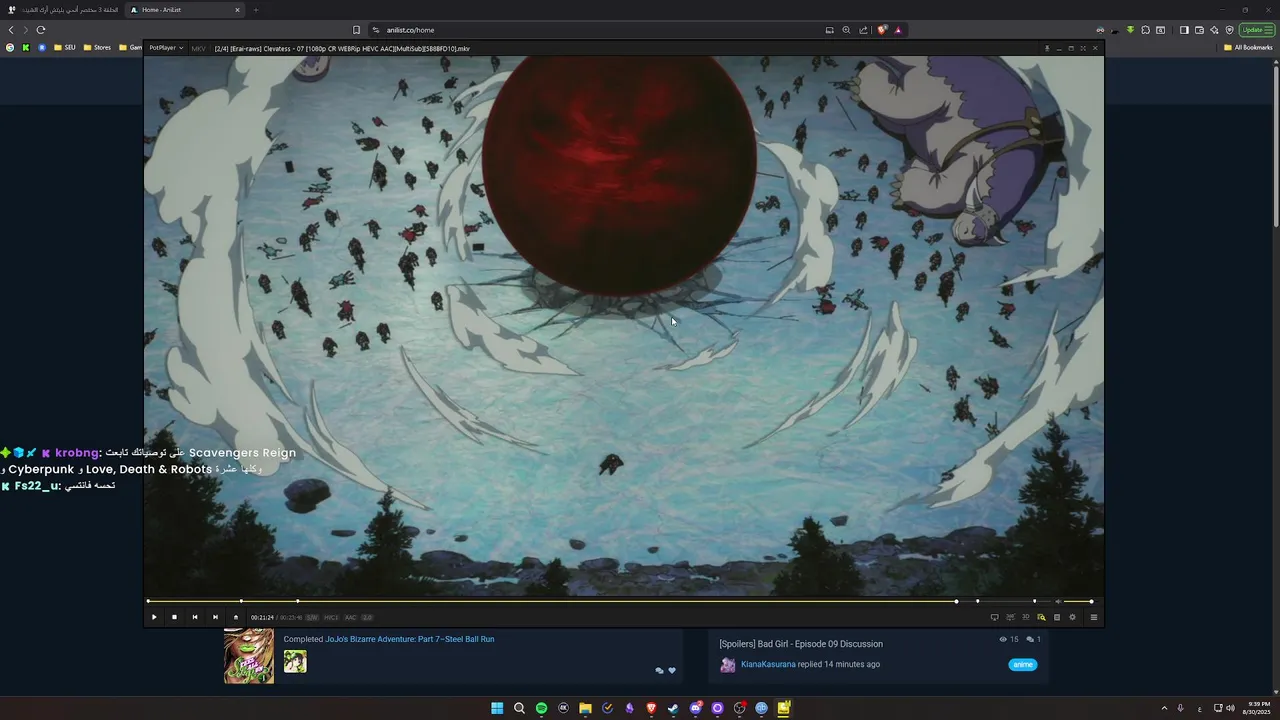Click the highlighted yellow PotPlayer control icon
This screenshot has width=1280, height=720.
pyautogui.click(x=1041, y=617)
